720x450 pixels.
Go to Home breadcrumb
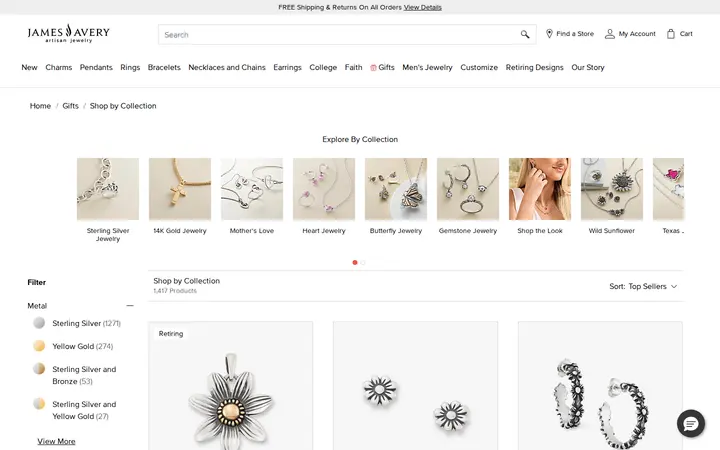point(40,106)
